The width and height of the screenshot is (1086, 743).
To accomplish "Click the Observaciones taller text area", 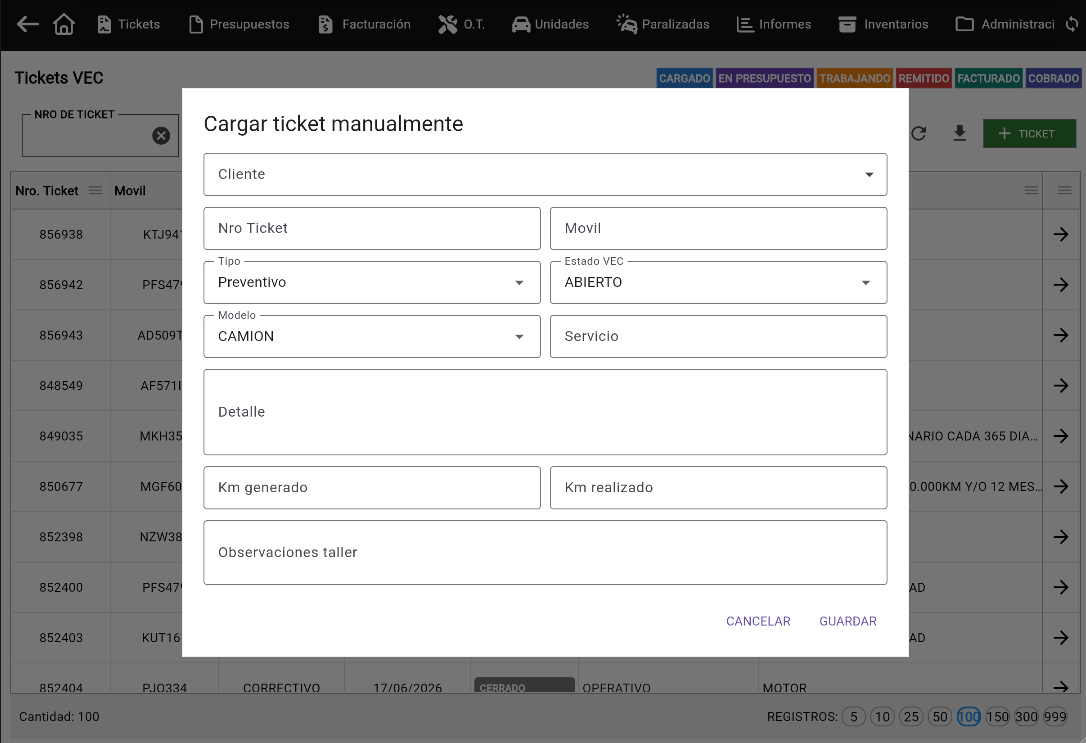I will [545, 553].
